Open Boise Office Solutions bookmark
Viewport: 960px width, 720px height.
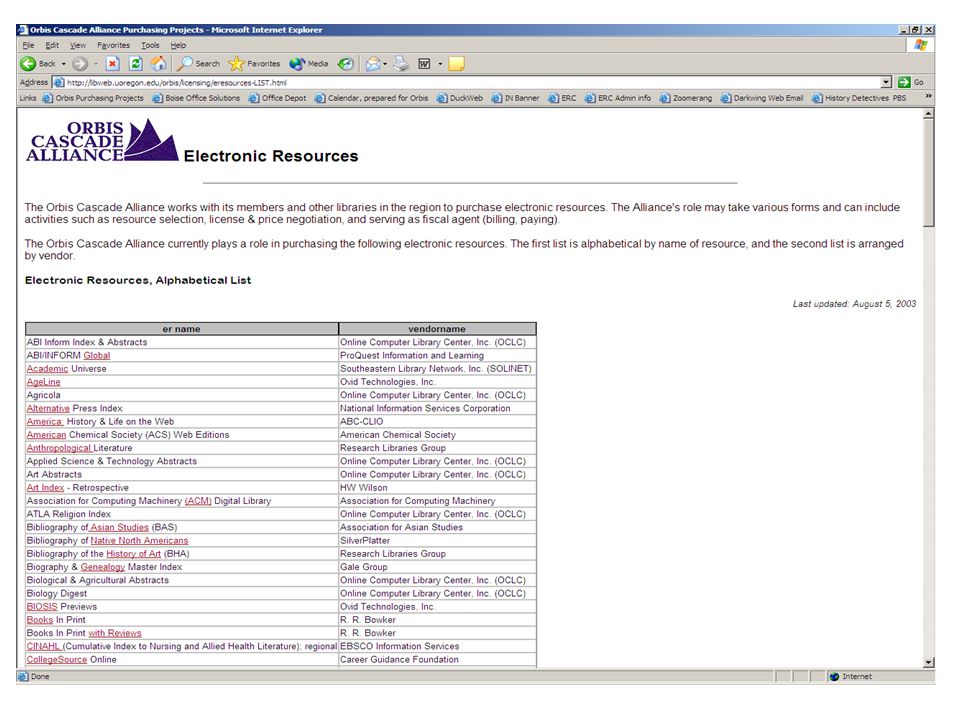(x=196, y=98)
